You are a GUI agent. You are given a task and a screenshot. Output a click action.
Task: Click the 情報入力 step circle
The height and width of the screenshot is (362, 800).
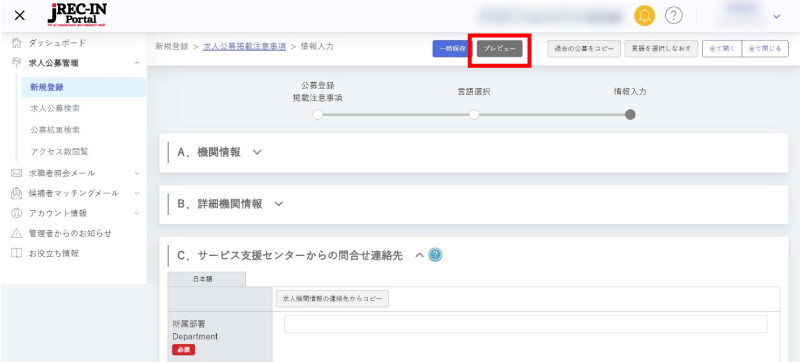[x=630, y=115]
